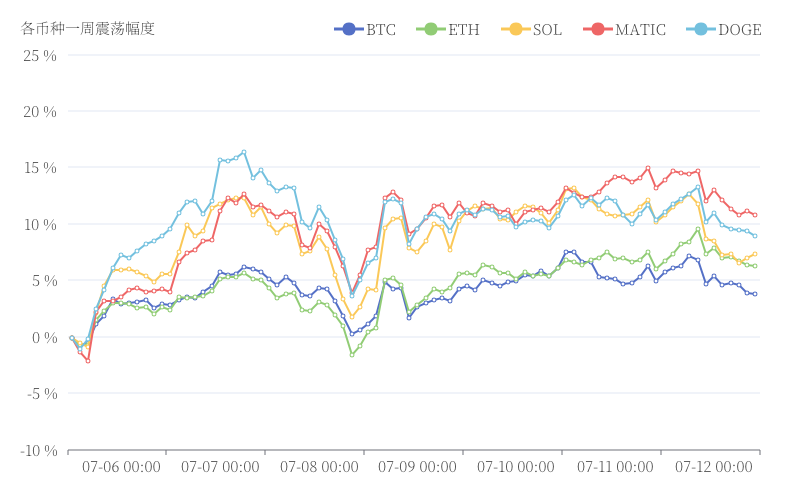Select the 07-12 00:00 x-axis label

[x=714, y=467]
